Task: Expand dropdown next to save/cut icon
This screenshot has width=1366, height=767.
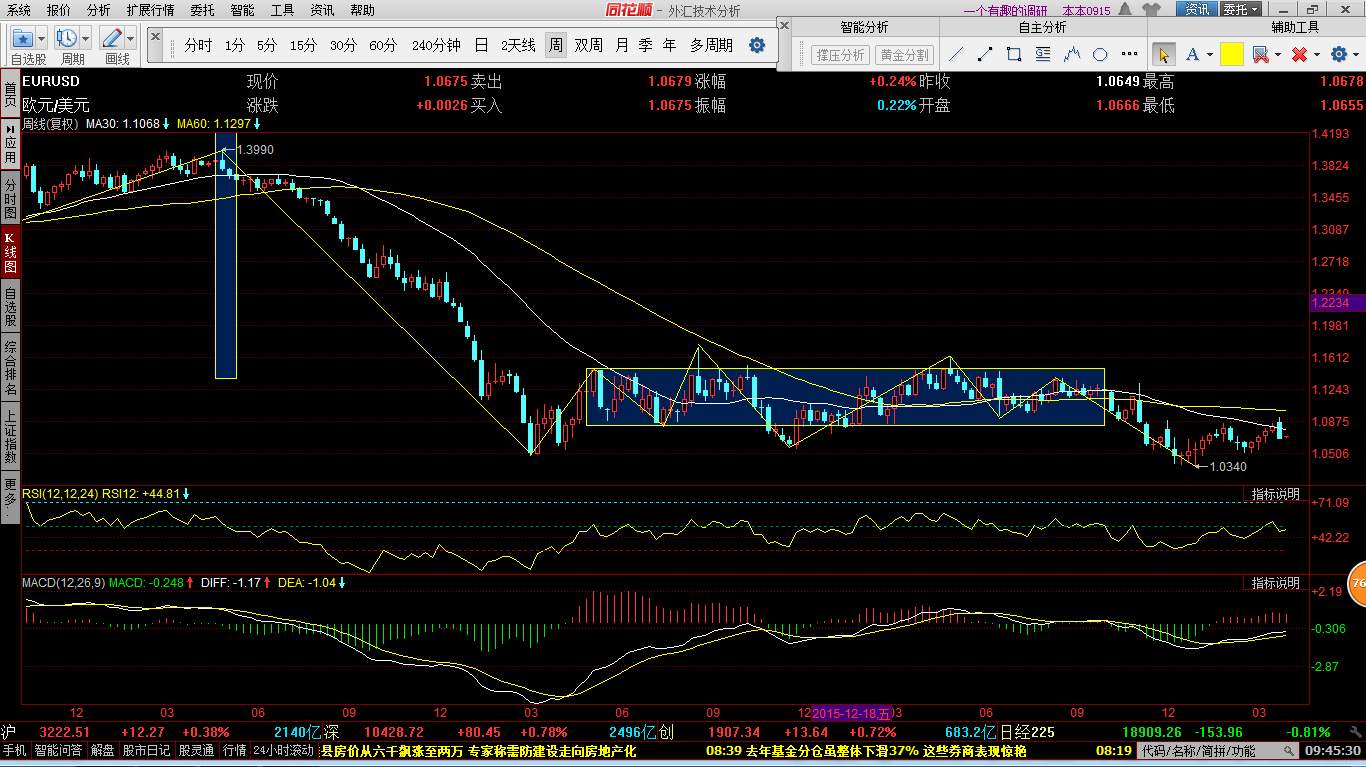Action: click(1278, 55)
